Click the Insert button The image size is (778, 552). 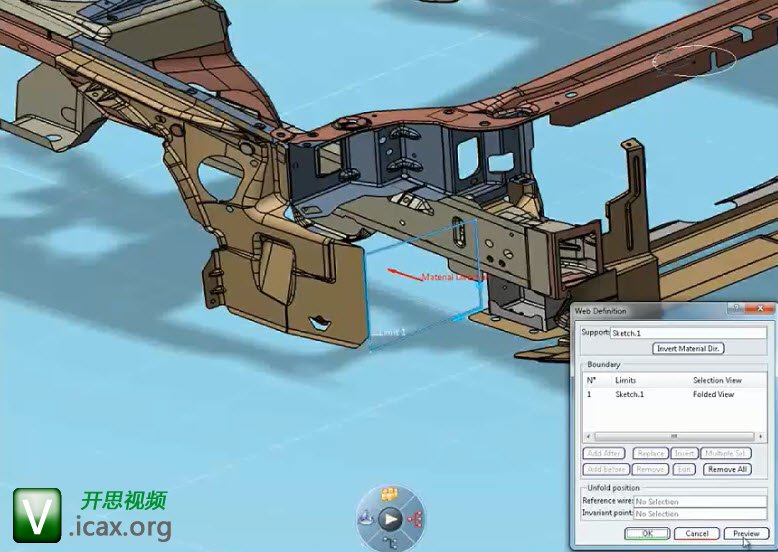tap(684, 453)
